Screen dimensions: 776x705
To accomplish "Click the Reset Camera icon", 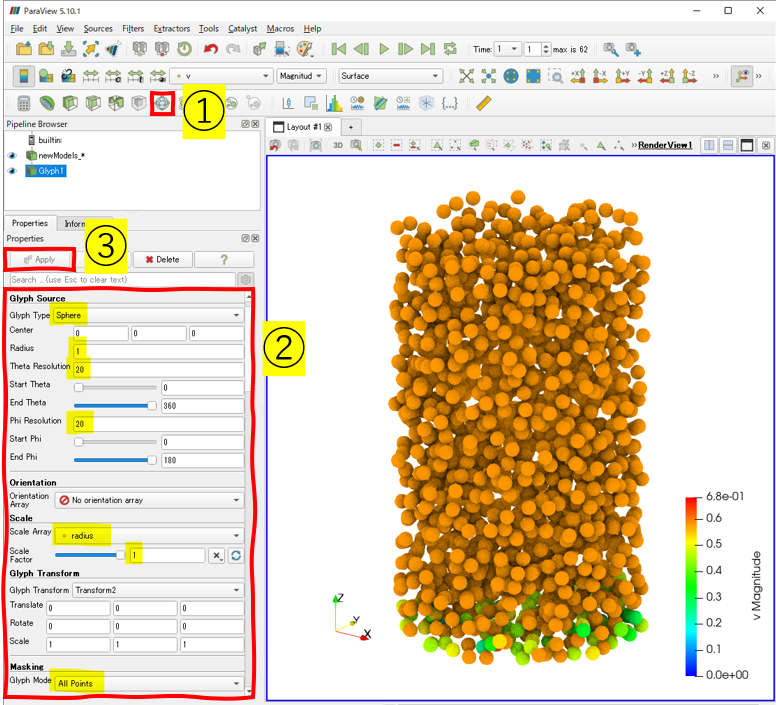I will coord(467,76).
